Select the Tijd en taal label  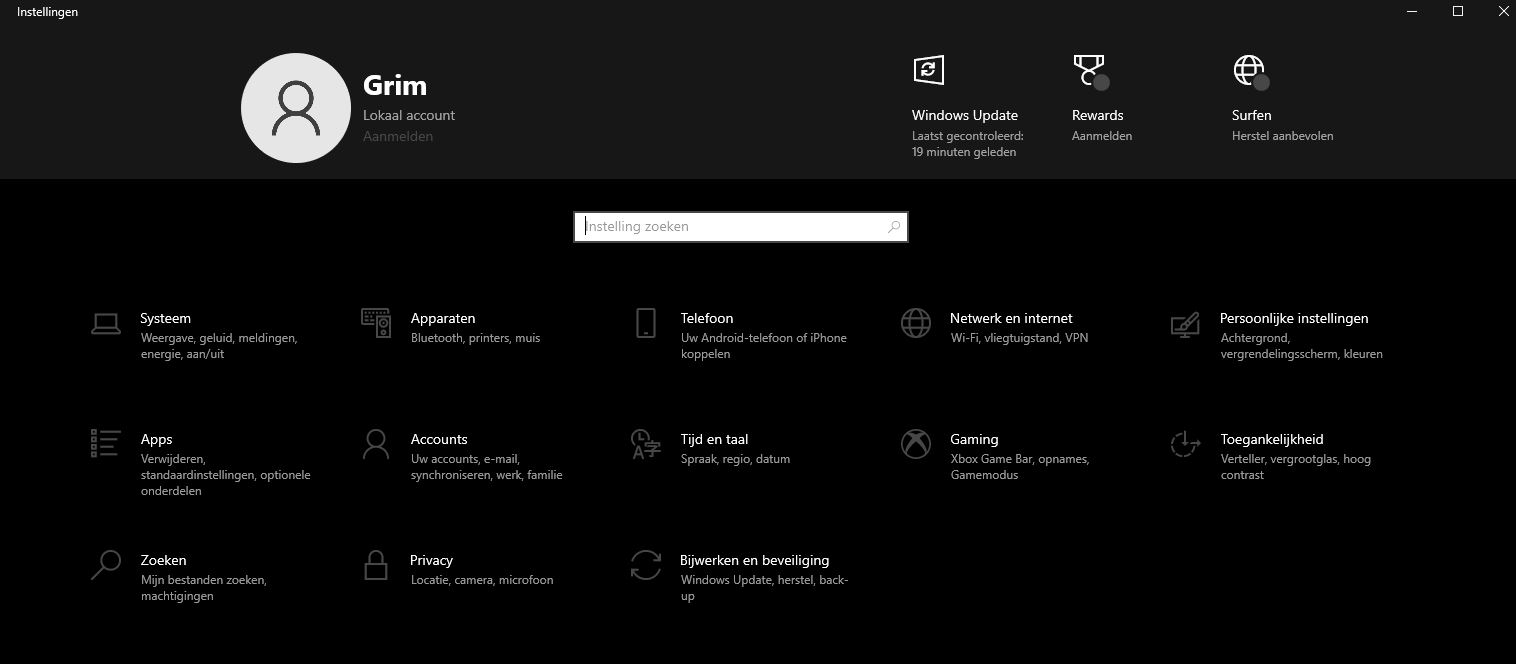point(715,439)
